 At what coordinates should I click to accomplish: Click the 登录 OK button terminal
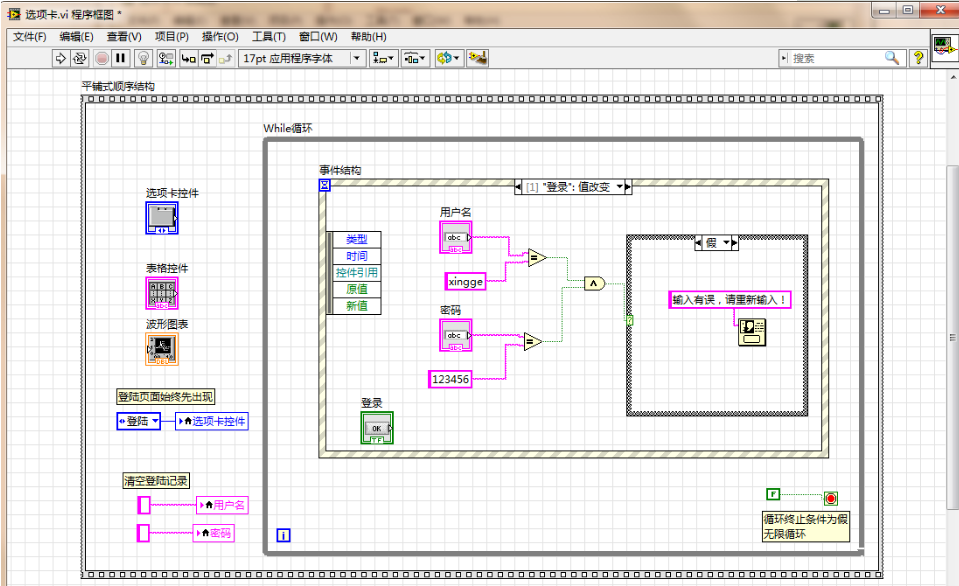[377, 427]
